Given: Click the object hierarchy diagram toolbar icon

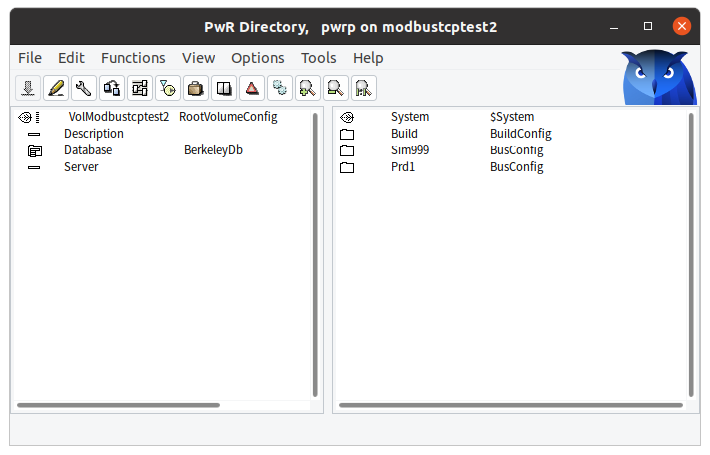Looking at the screenshot, I should tap(140, 88).
